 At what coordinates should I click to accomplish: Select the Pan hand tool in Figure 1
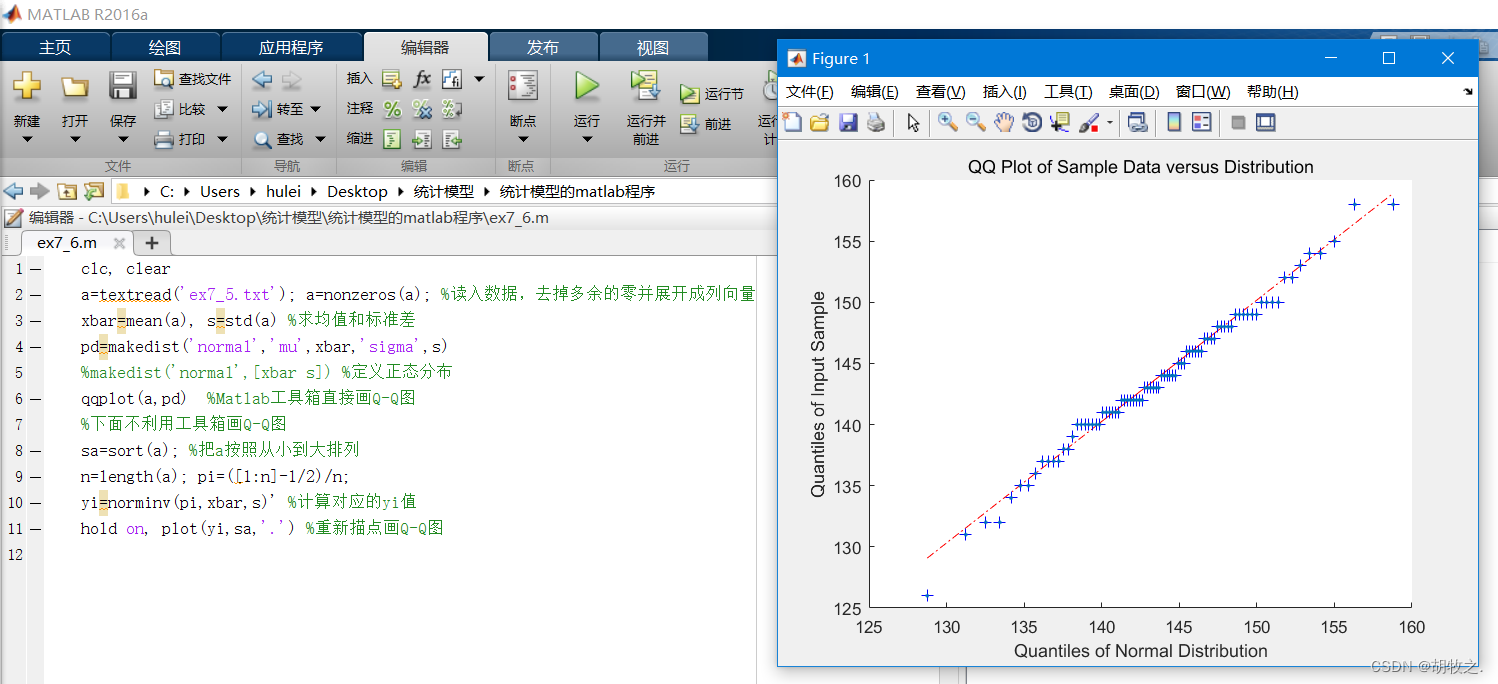click(x=1004, y=122)
